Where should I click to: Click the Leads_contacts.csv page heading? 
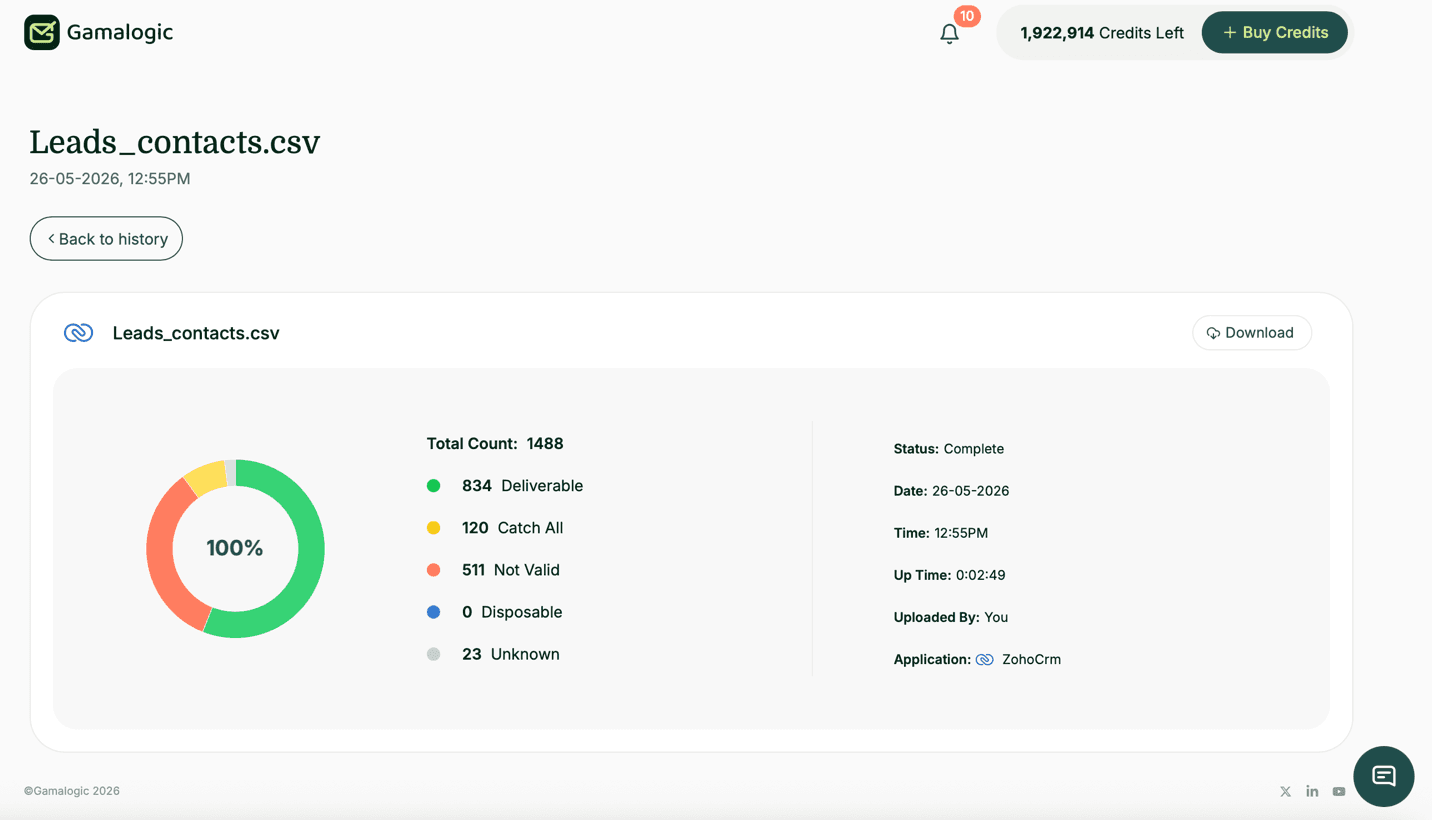(174, 142)
